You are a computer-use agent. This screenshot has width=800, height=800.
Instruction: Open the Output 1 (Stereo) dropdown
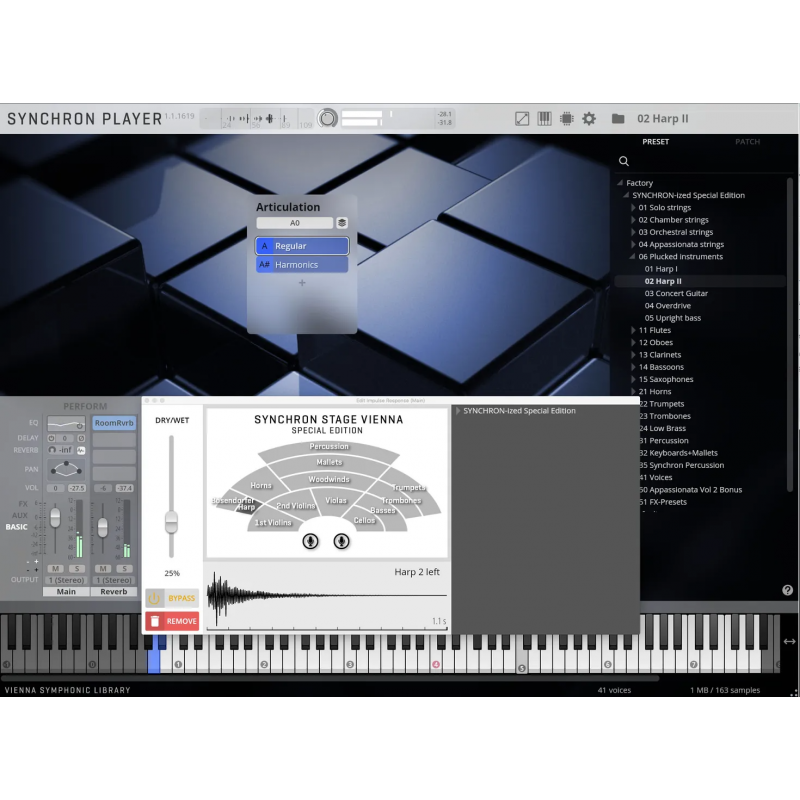(65, 580)
